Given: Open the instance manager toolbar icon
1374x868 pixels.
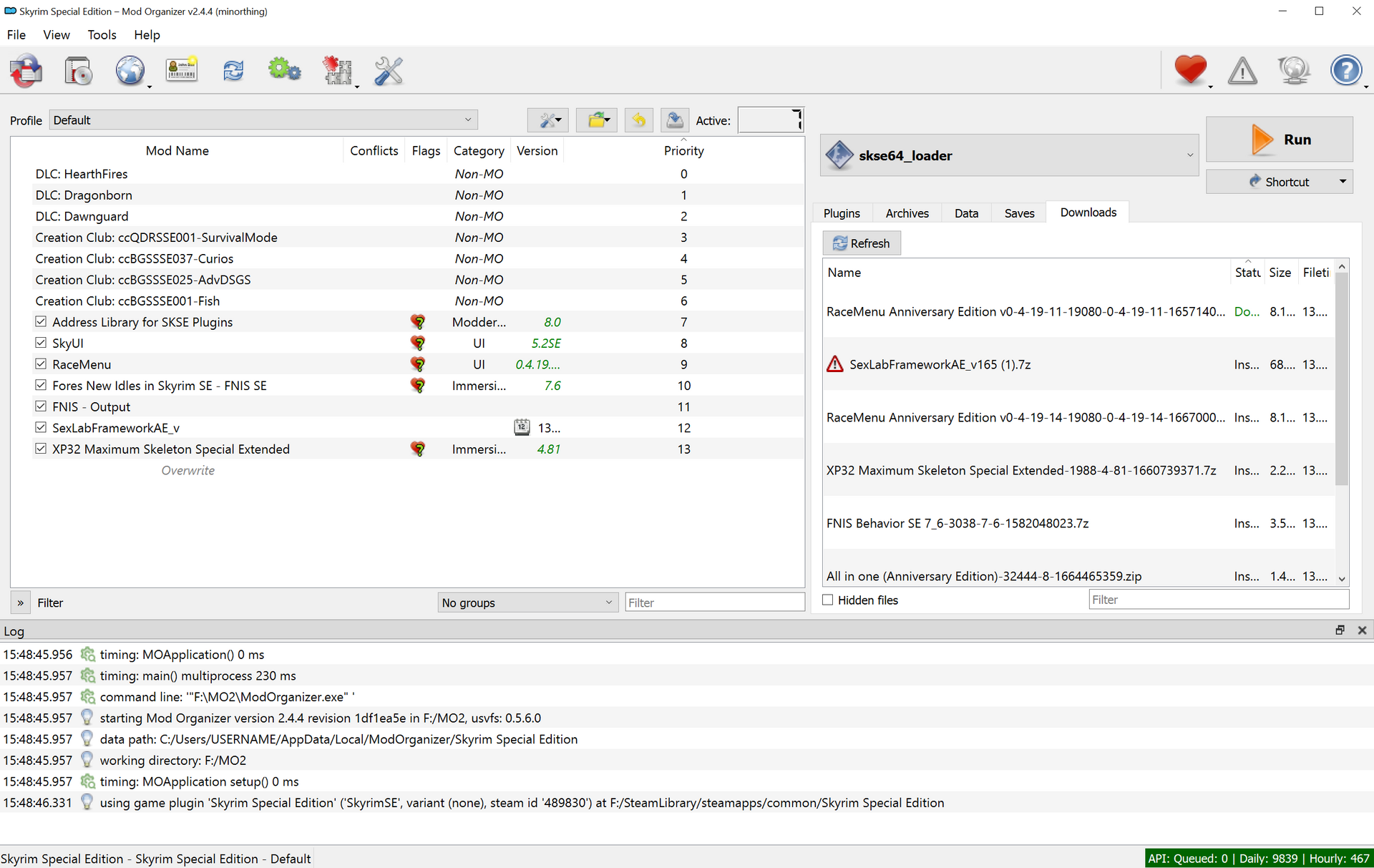Looking at the screenshot, I should click(26, 71).
